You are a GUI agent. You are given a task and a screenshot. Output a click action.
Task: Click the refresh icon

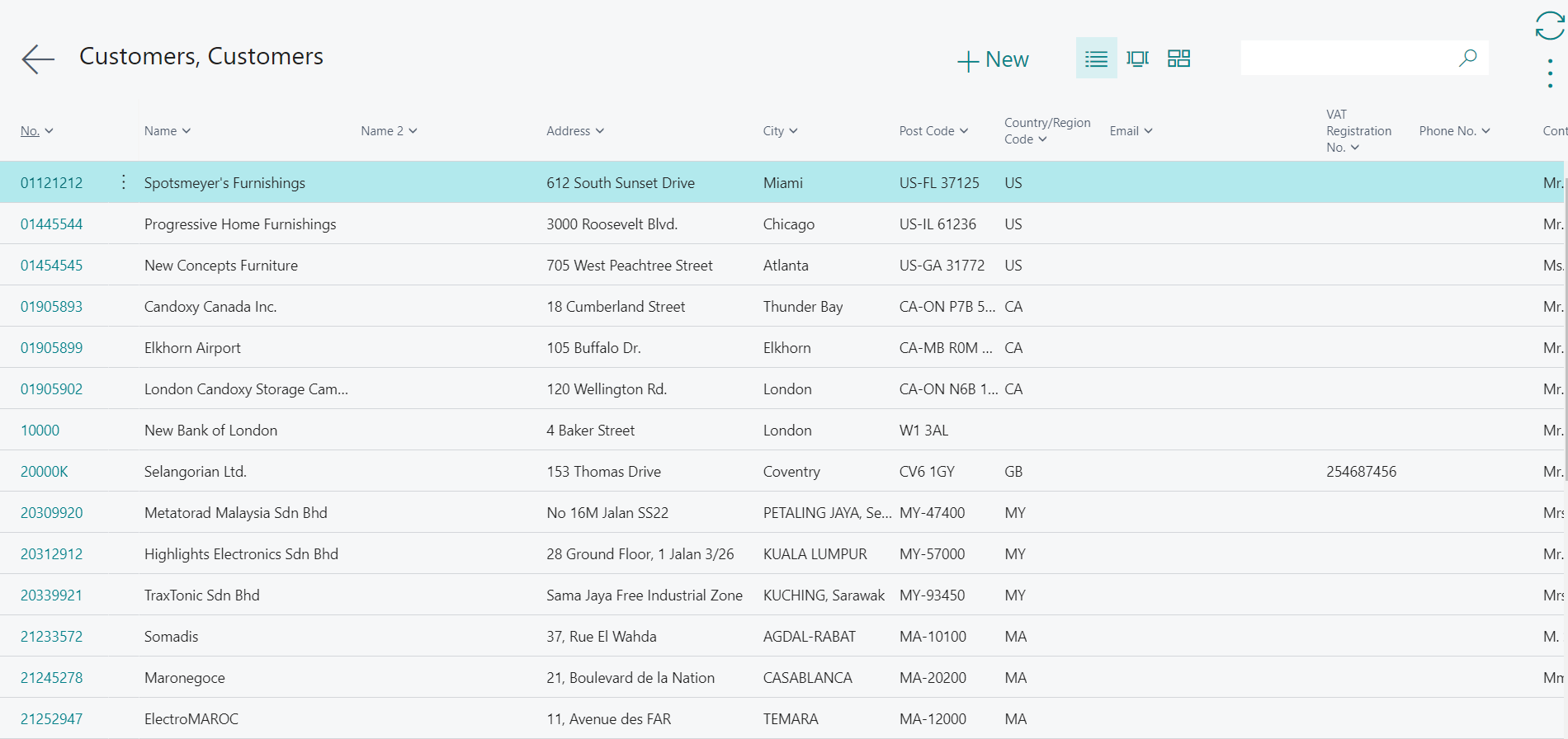1550,26
